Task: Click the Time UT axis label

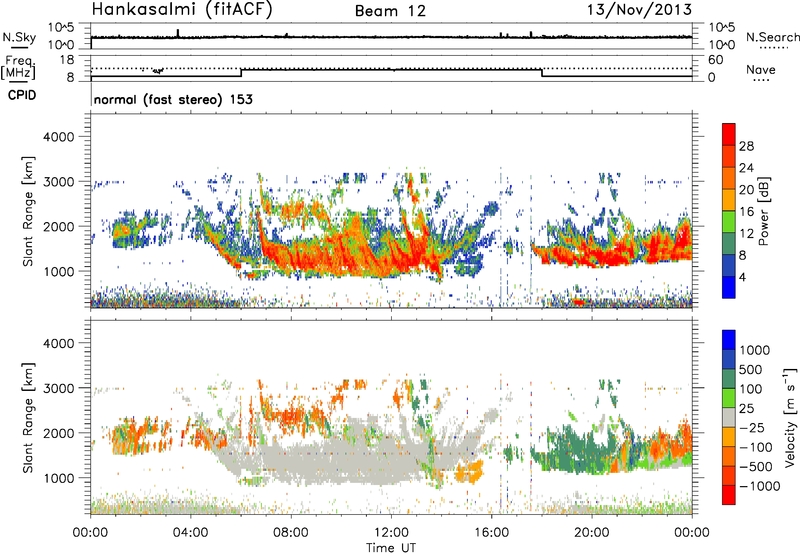Action: (391, 548)
